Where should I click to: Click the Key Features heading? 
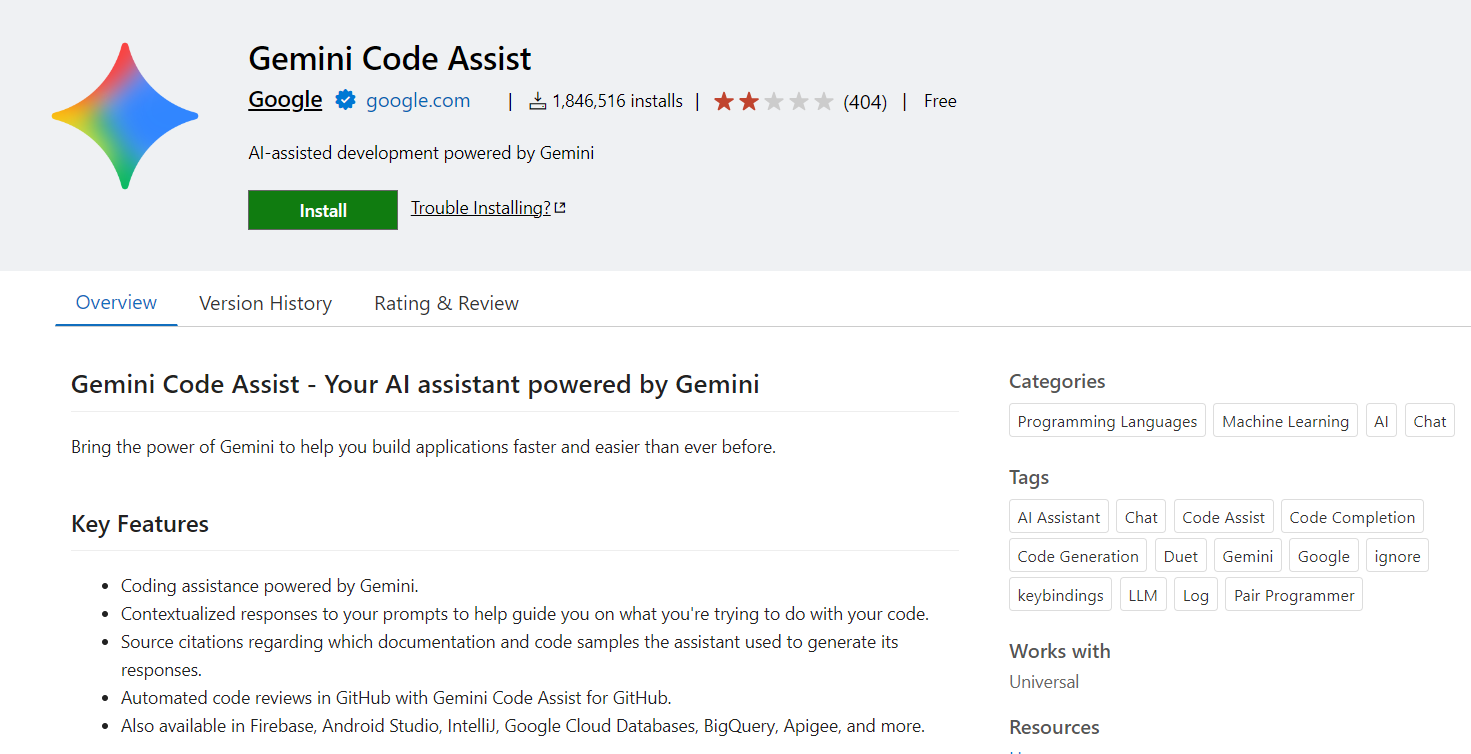coord(140,524)
